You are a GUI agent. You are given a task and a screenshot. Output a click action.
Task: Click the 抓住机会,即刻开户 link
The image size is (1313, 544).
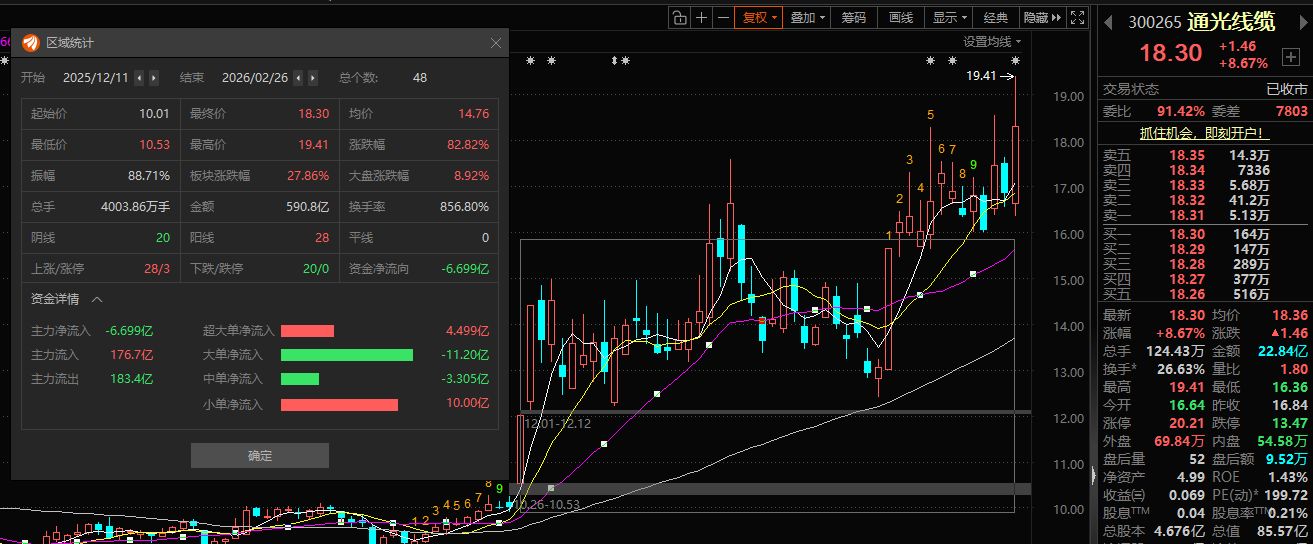[x=1204, y=132]
